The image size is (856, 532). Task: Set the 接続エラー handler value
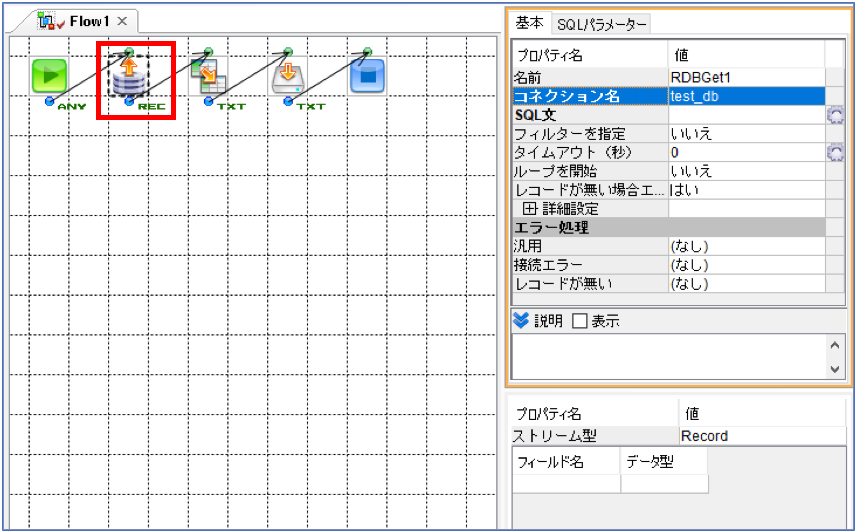[x=747, y=265]
